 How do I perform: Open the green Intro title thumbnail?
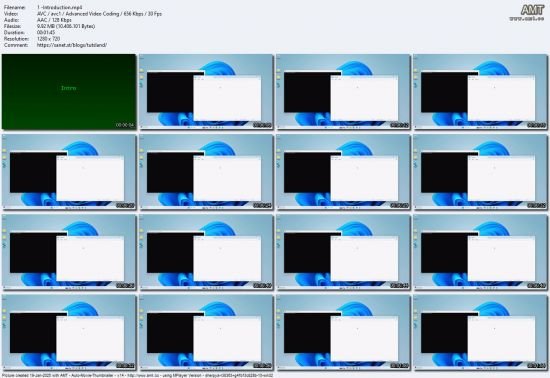[69, 92]
